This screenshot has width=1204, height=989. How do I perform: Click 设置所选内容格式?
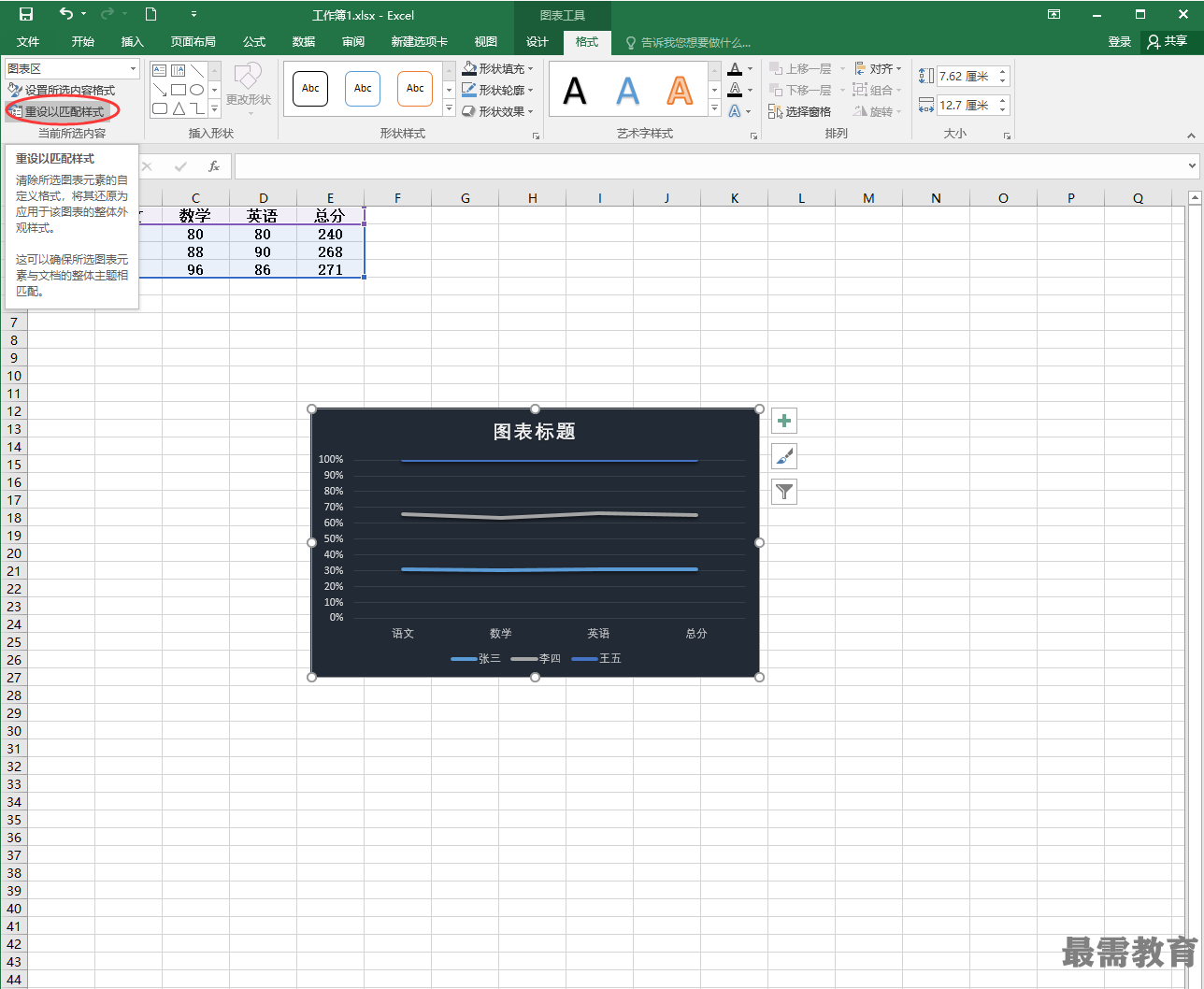tap(62, 90)
